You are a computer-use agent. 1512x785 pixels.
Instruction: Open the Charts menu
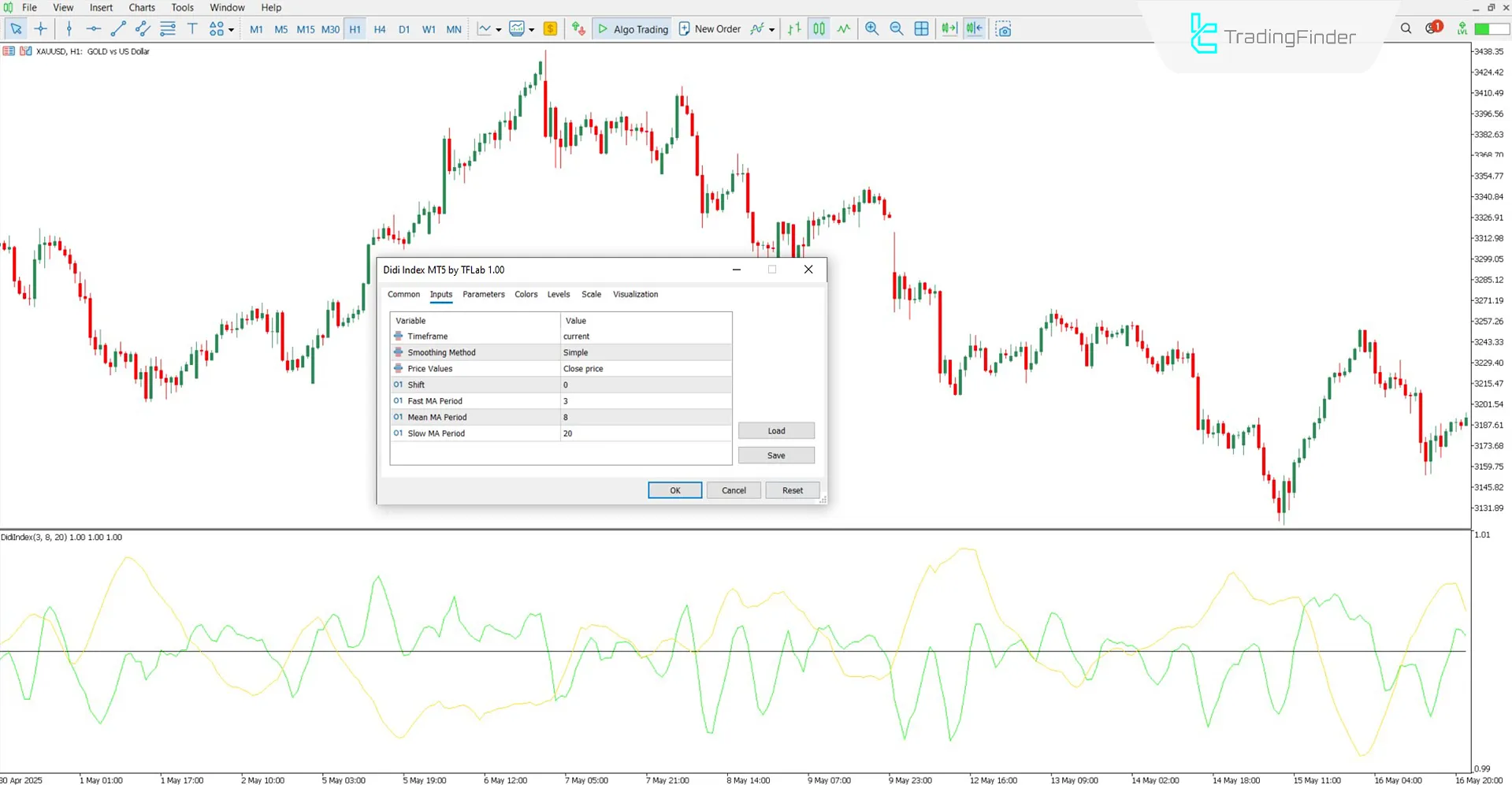coord(141,7)
